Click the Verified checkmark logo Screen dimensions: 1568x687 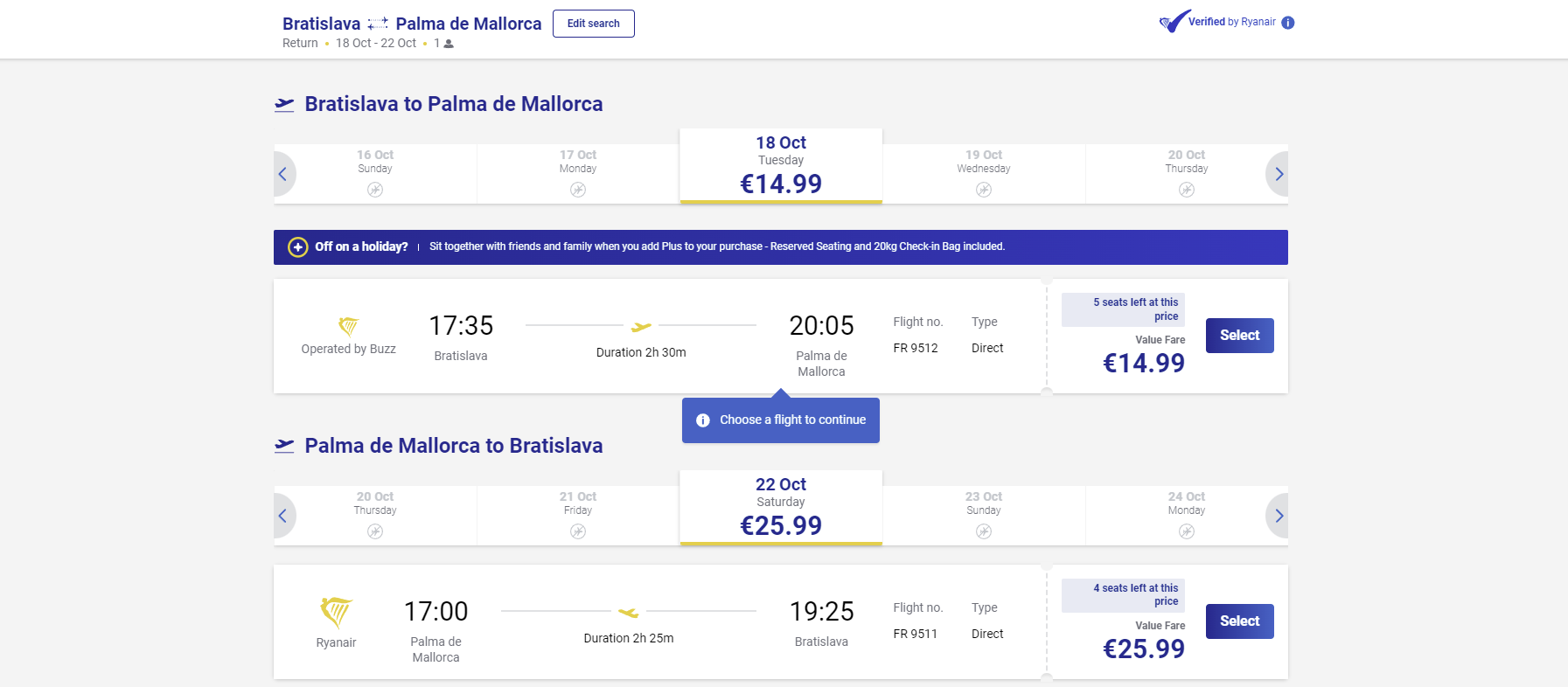tap(1174, 22)
